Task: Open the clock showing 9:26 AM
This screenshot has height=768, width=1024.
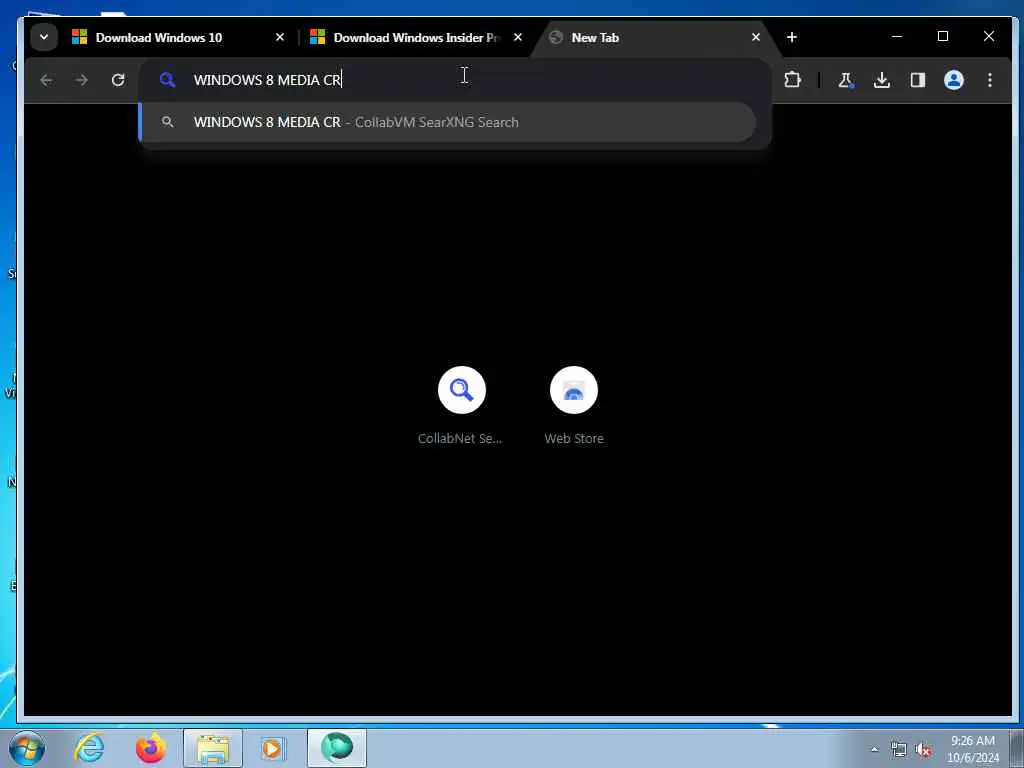Action: (x=973, y=749)
